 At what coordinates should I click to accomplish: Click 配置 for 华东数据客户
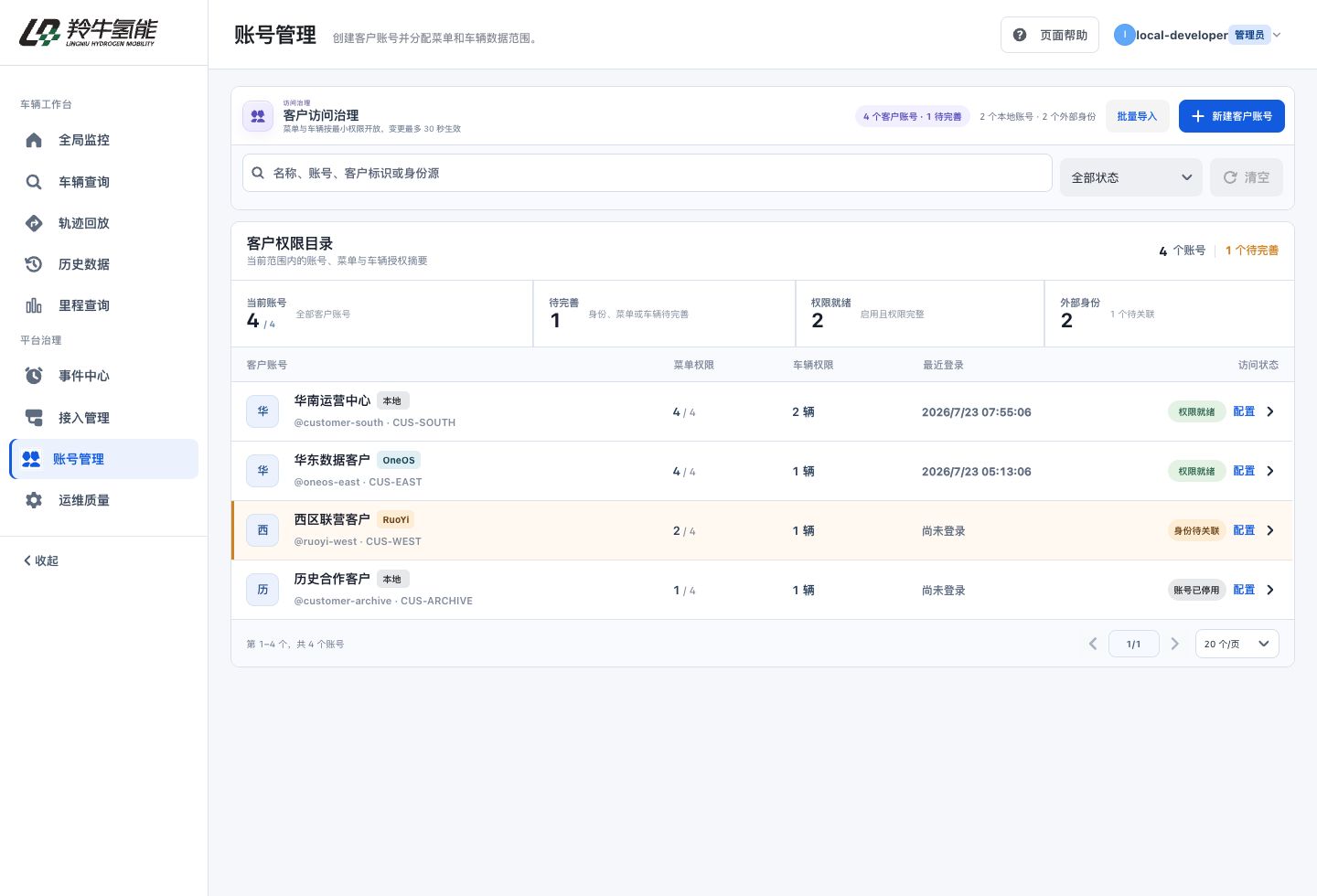1244,471
